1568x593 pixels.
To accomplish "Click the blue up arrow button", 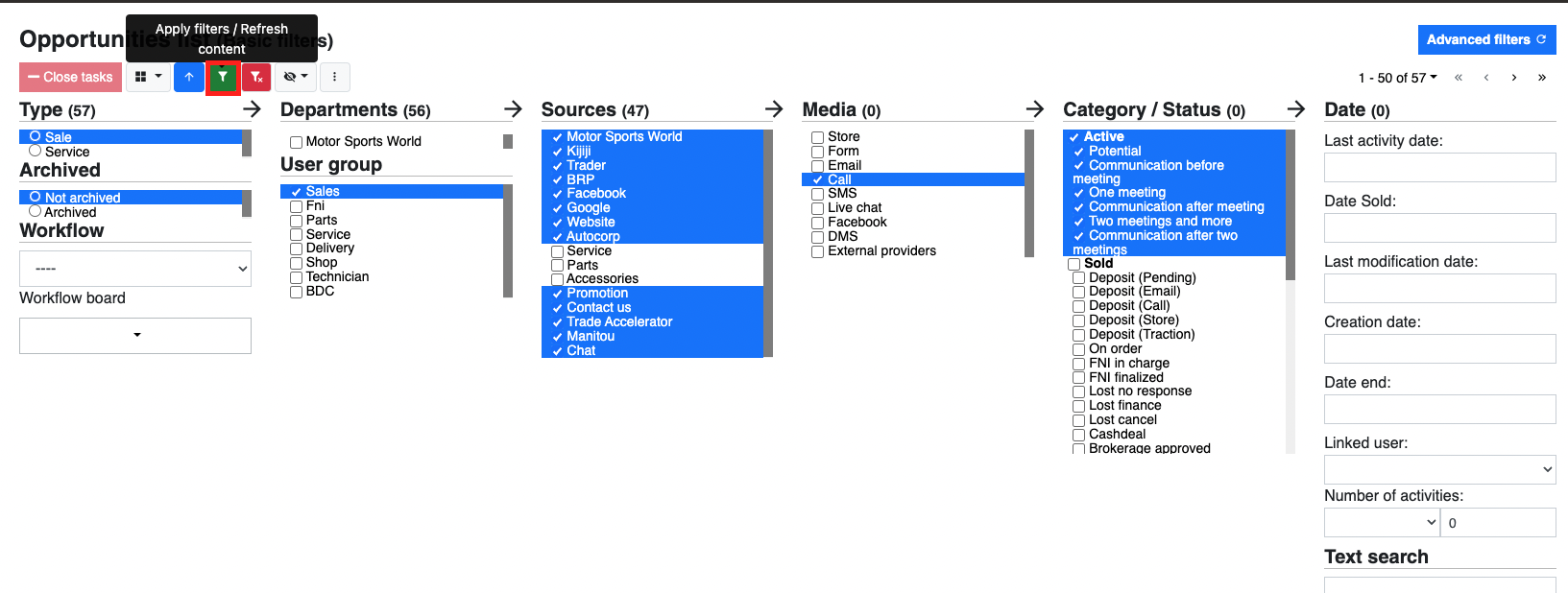I will (189, 77).
